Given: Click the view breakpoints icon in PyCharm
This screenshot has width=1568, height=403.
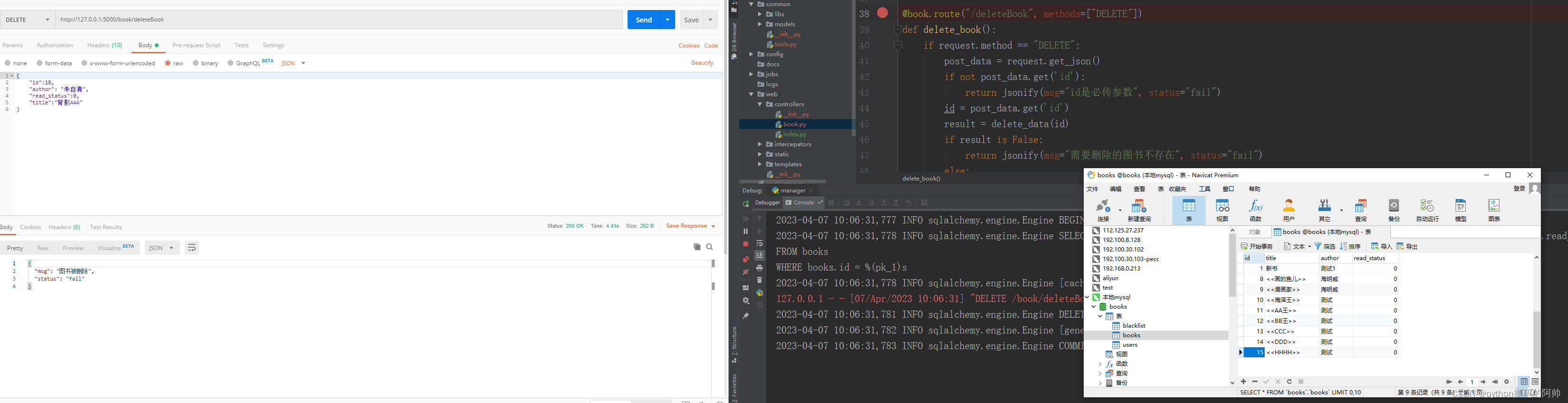Looking at the screenshot, I should 746,259.
